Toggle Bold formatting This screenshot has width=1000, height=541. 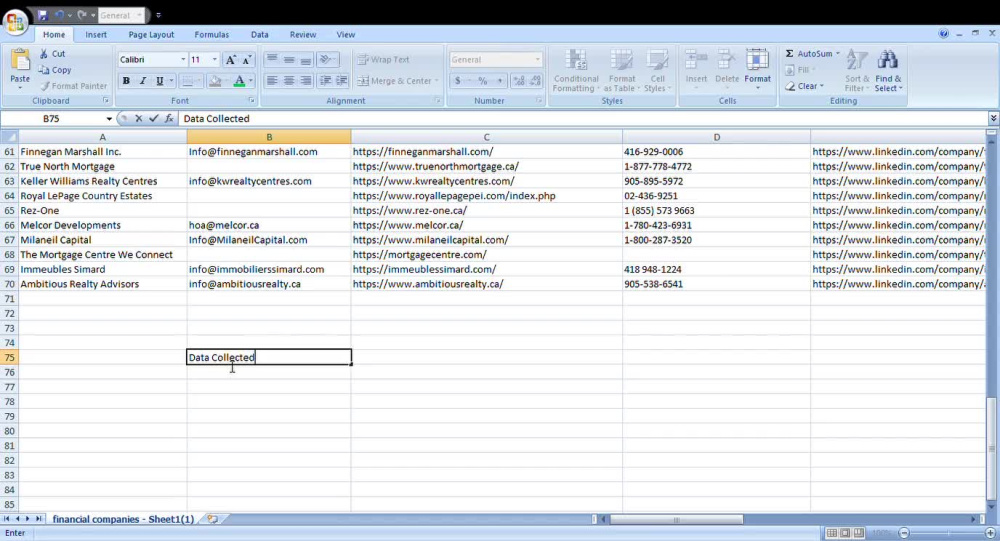point(126,81)
